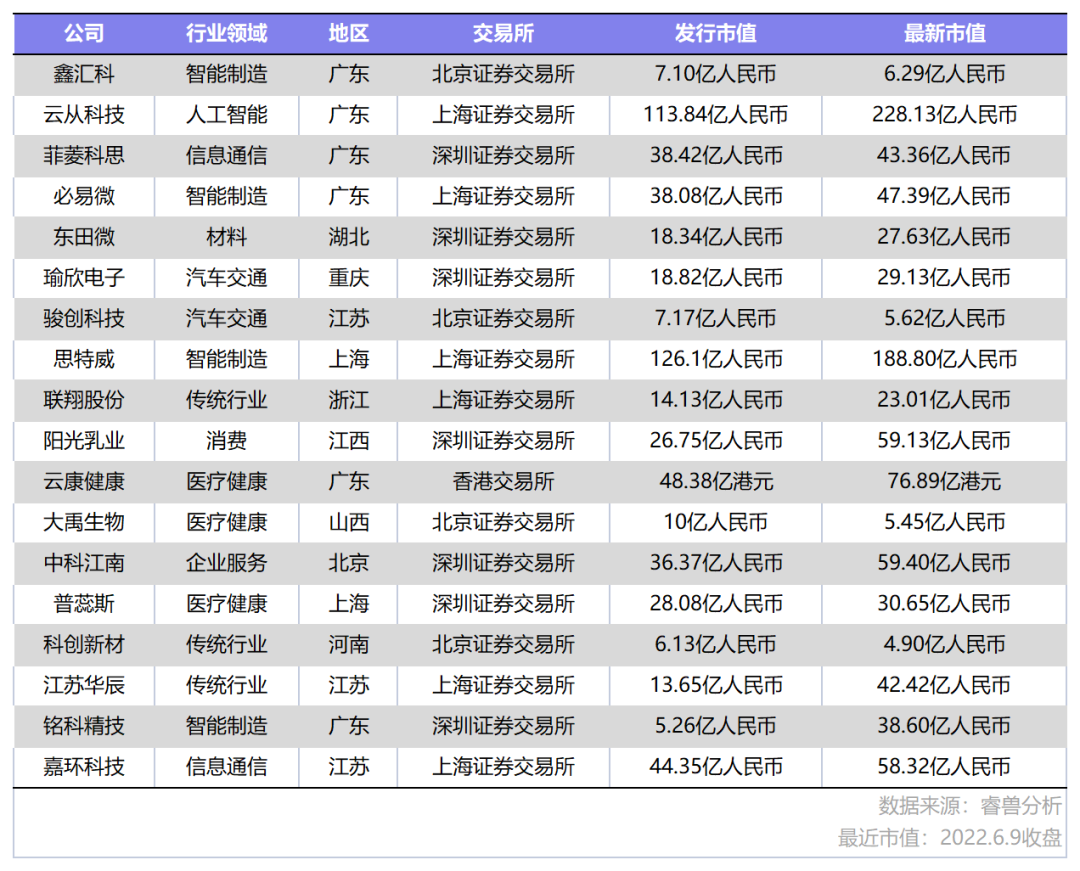Select the 思特威 company cell
This screenshot has width=1080, height=871.
pyautogui.click(x=84, y=359)
